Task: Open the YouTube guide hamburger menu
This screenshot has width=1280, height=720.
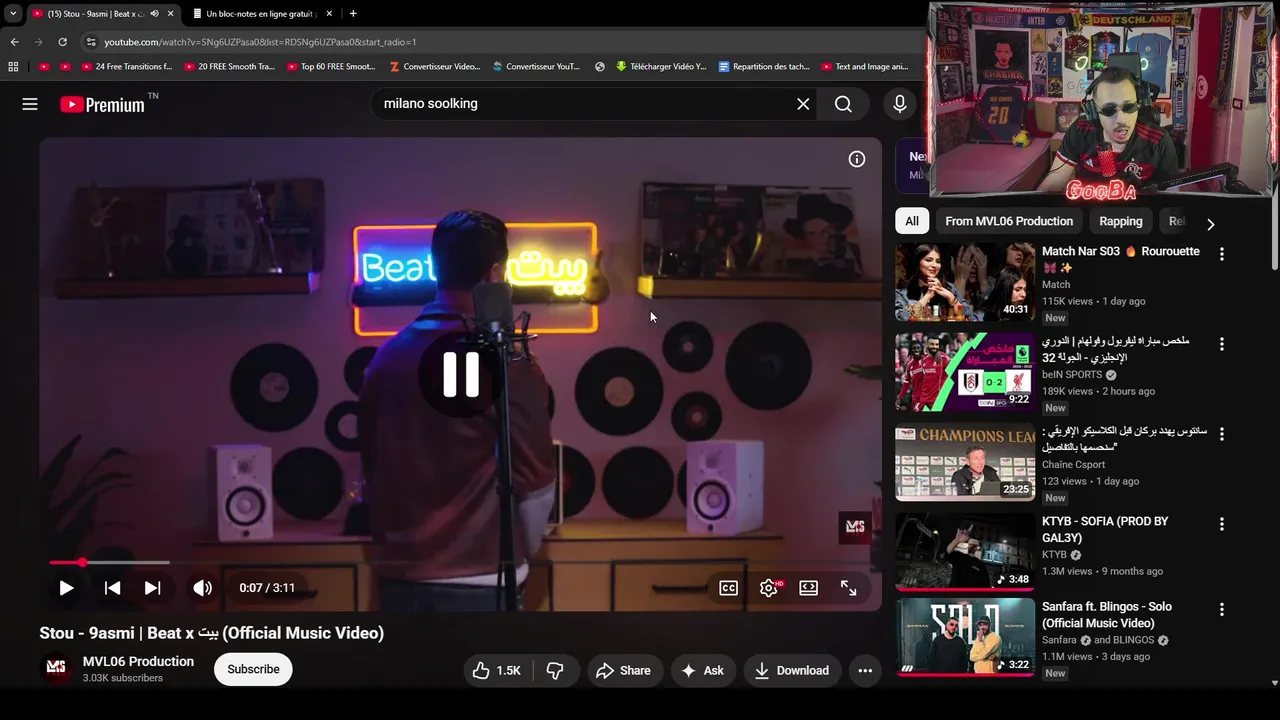Action: [30, 104]
